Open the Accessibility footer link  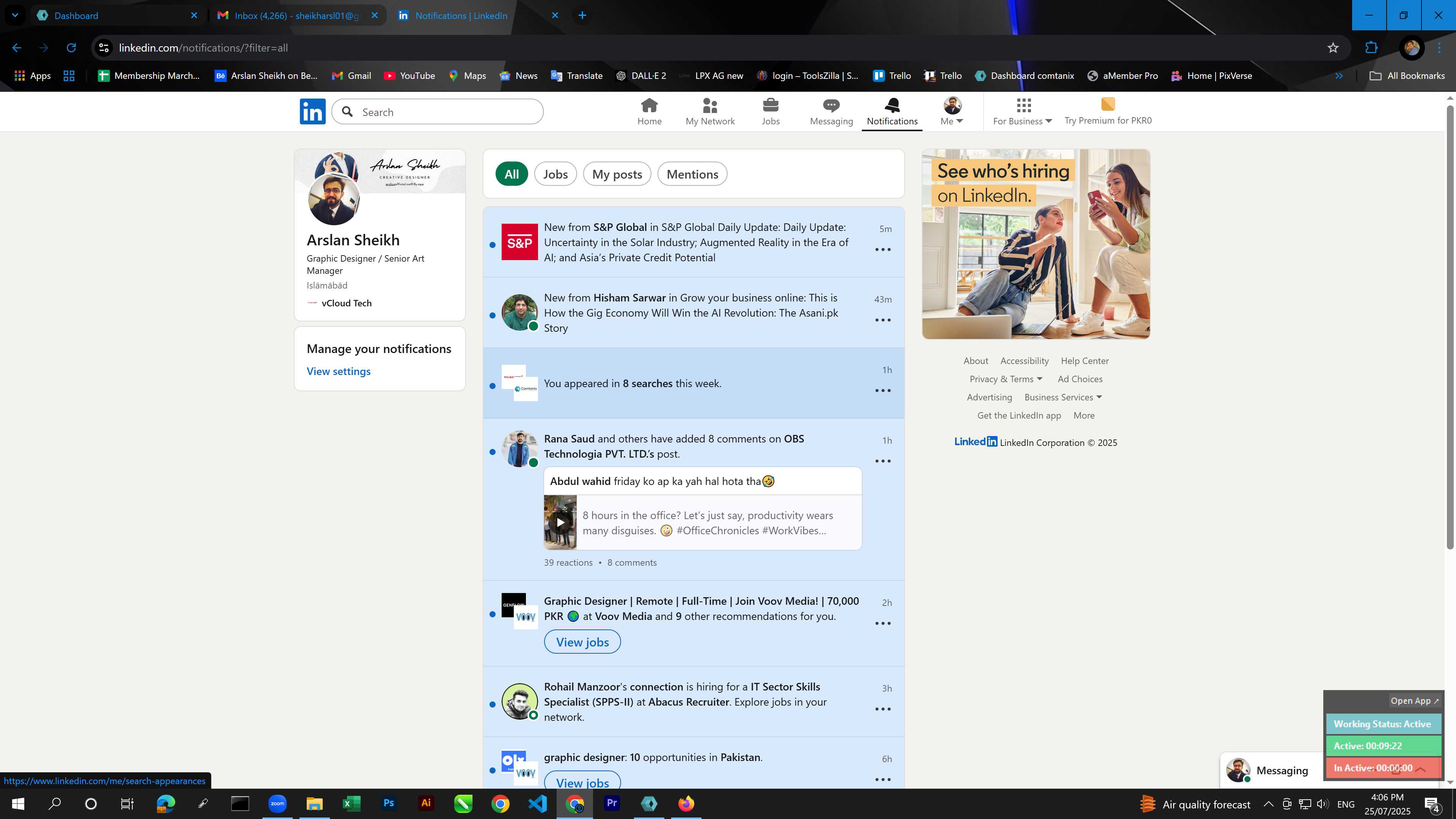tap(1024, 361)
